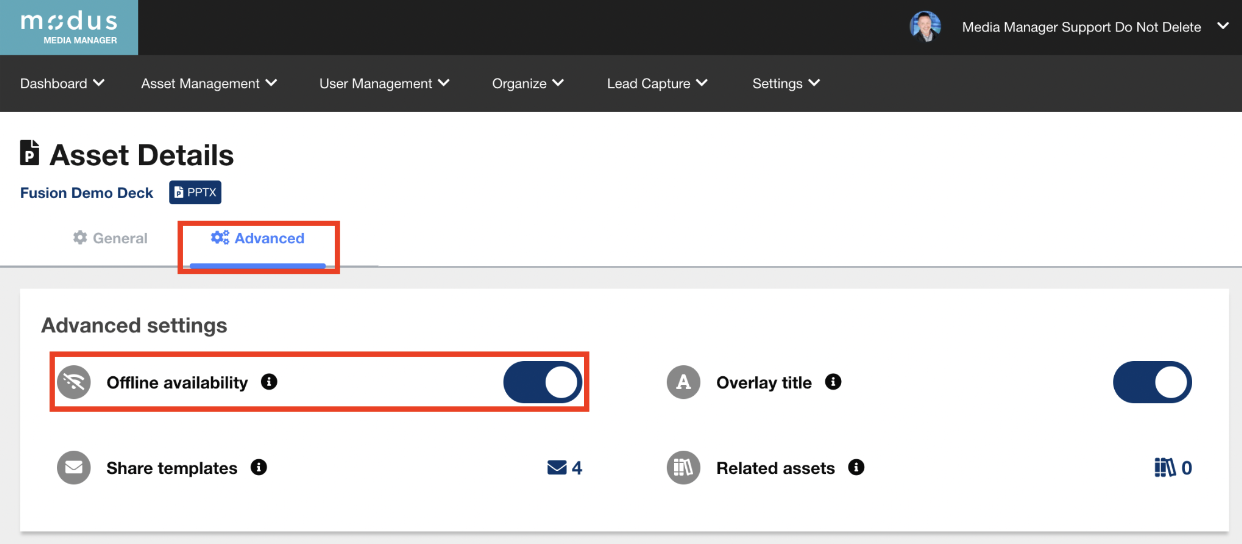The image size is (1242, 544).
Task: Click the Overlay title info icon
Action: tap(833, 382)
